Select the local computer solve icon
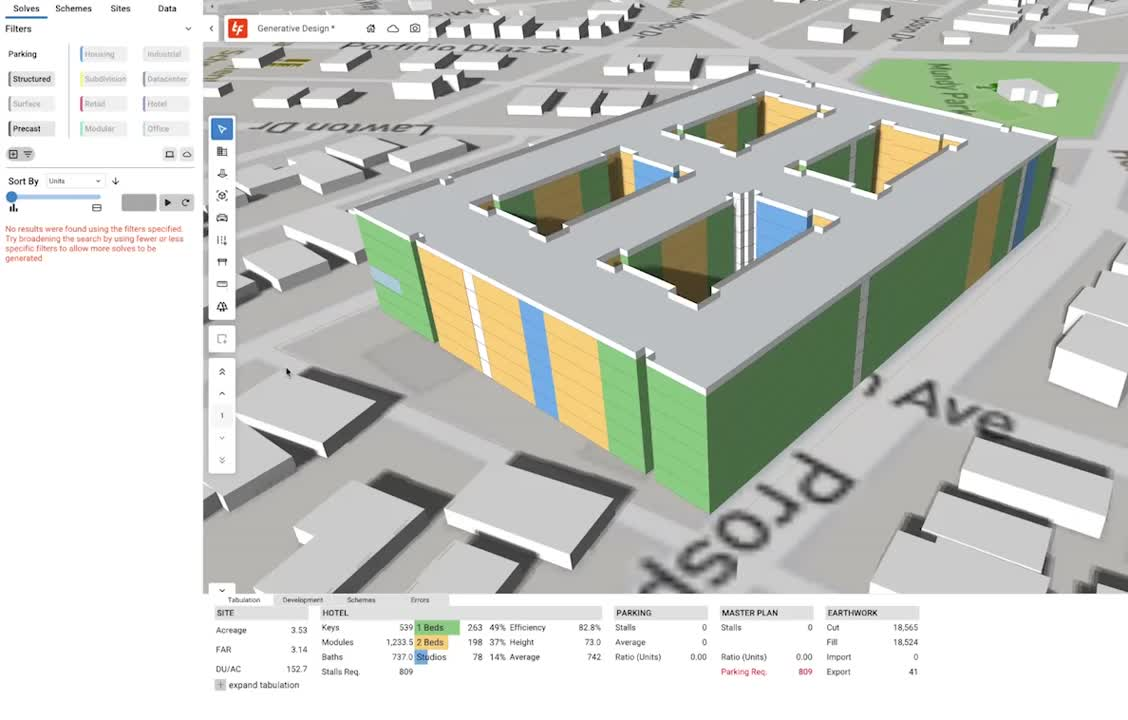The image size is (1128, 720). [170, 154]
